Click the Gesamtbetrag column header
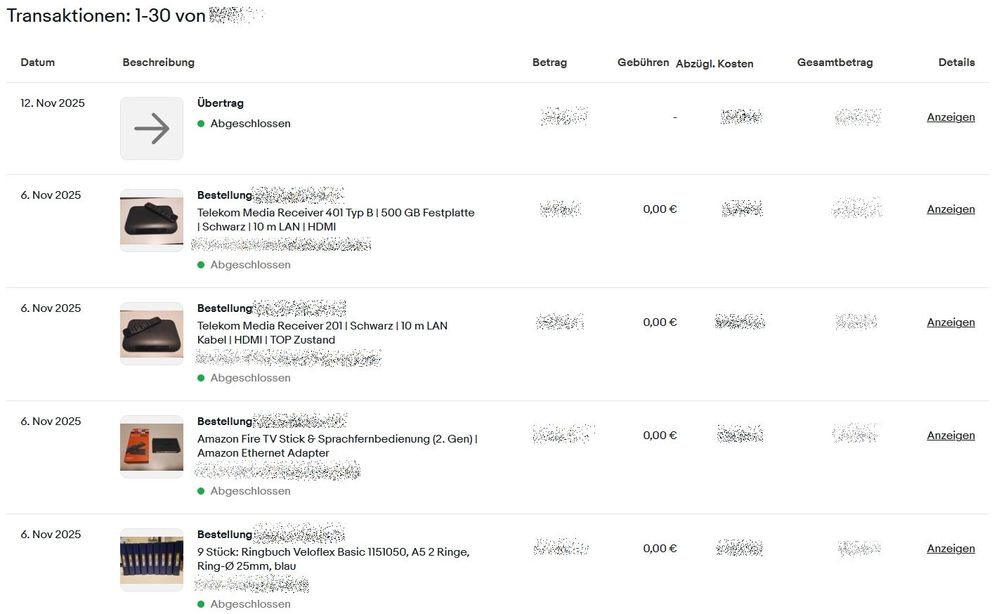Viewport: 999px width, 614px height. coord(834,62)
